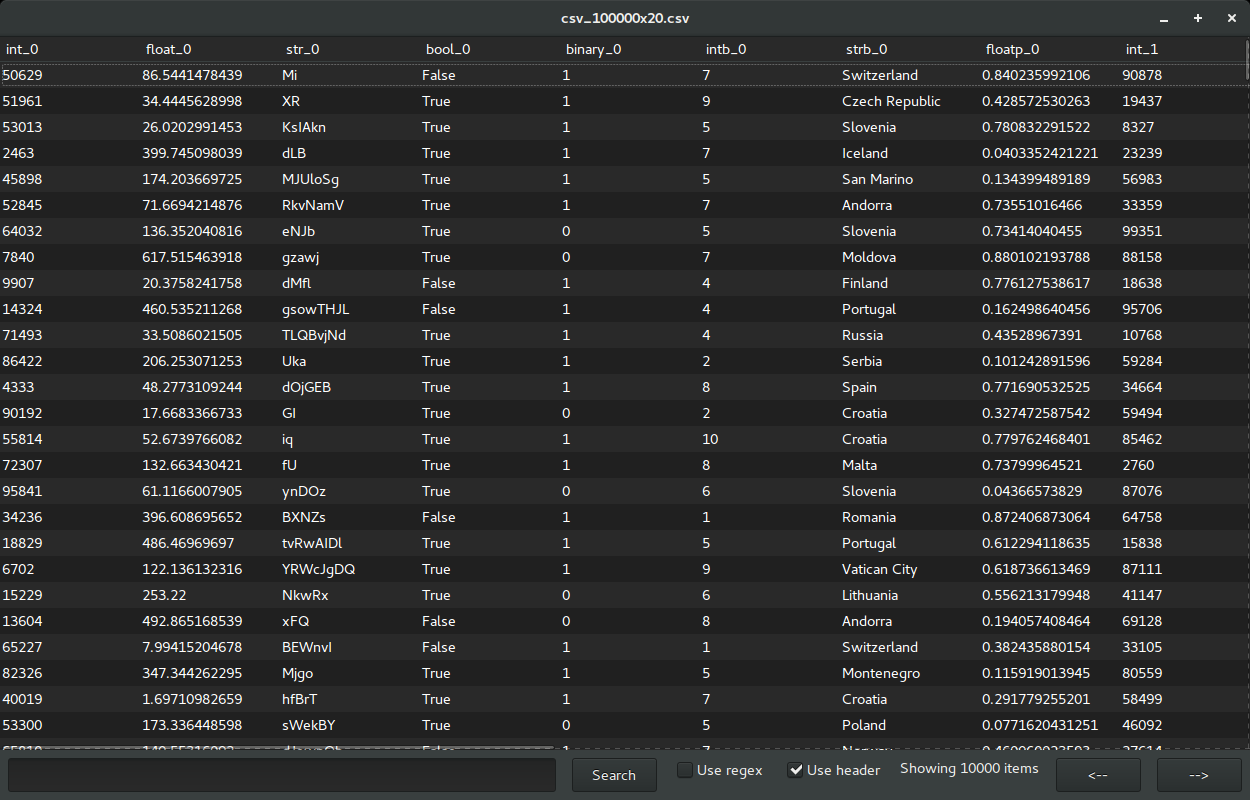Select the strb_0 column header
Viewport: 1250px width, 800px height.
click(x=910, y=49)
